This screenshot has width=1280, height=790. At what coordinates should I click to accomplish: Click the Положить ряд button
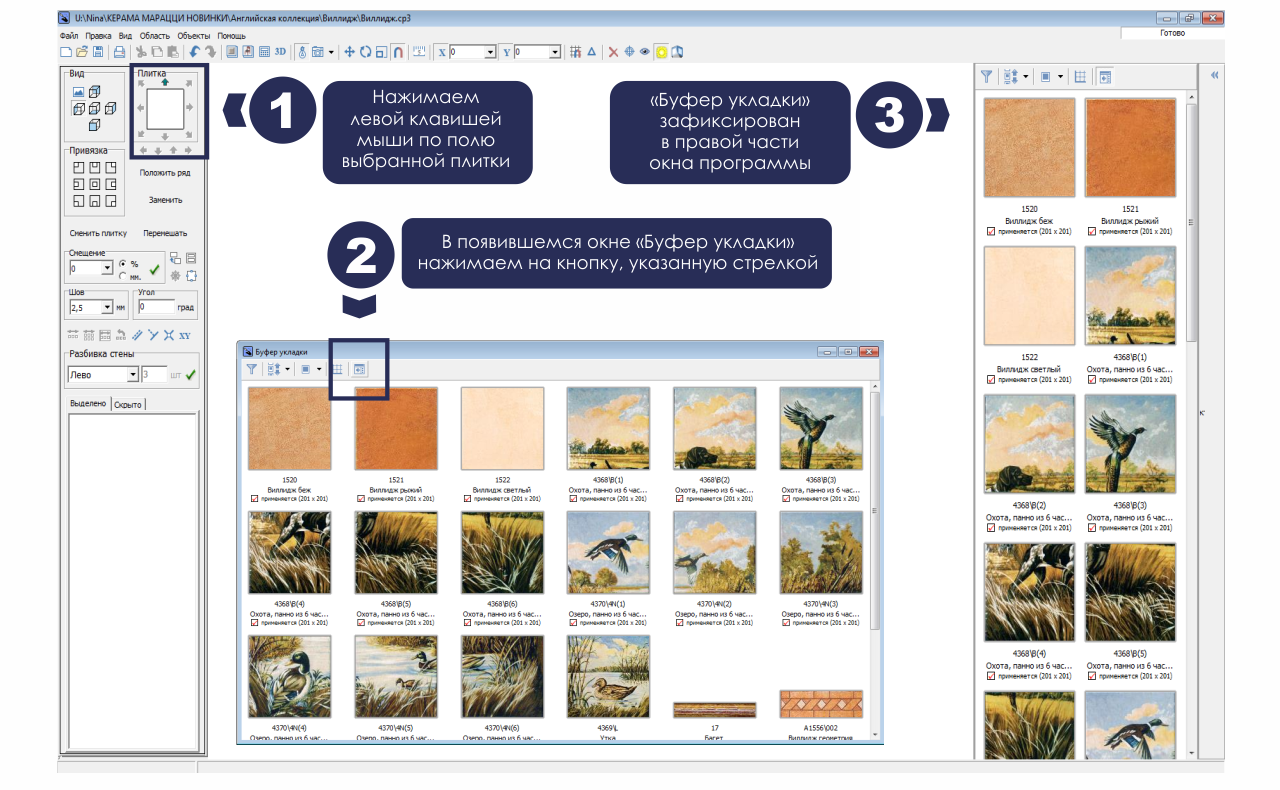click(x=165, y=173)
